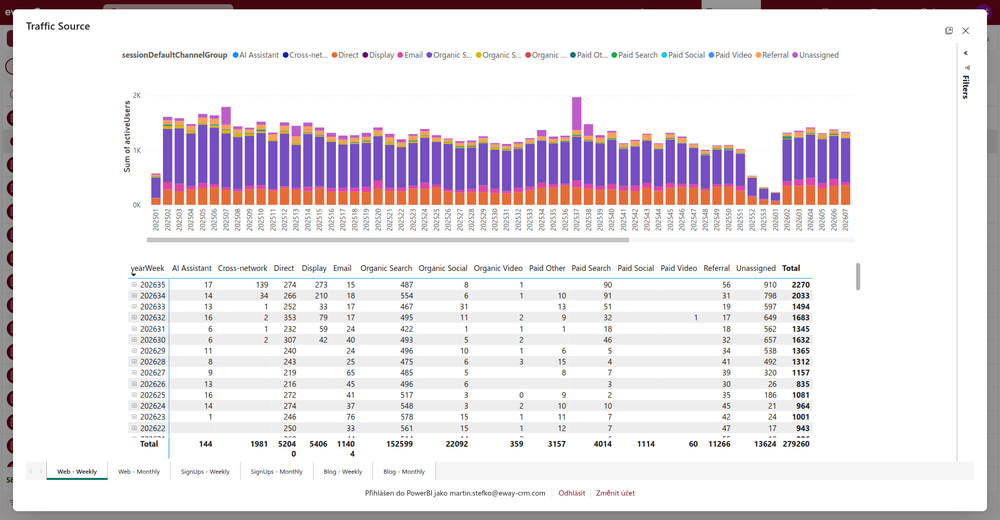Image resolution: width=1000 pixels, height=520 pixels.
Task: Close the Traffic Source dialog
Action: coord(966,31)
